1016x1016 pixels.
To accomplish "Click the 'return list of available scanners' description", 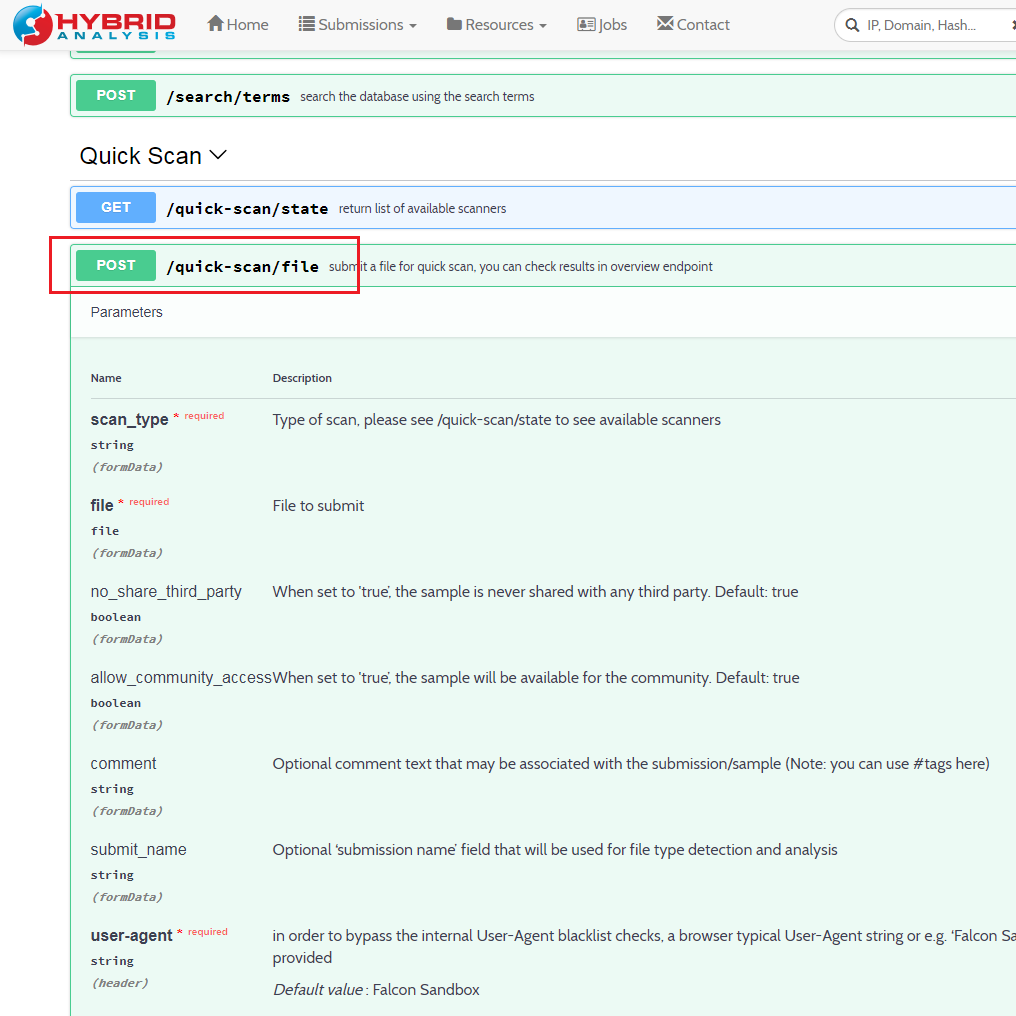I will point(422,209).
